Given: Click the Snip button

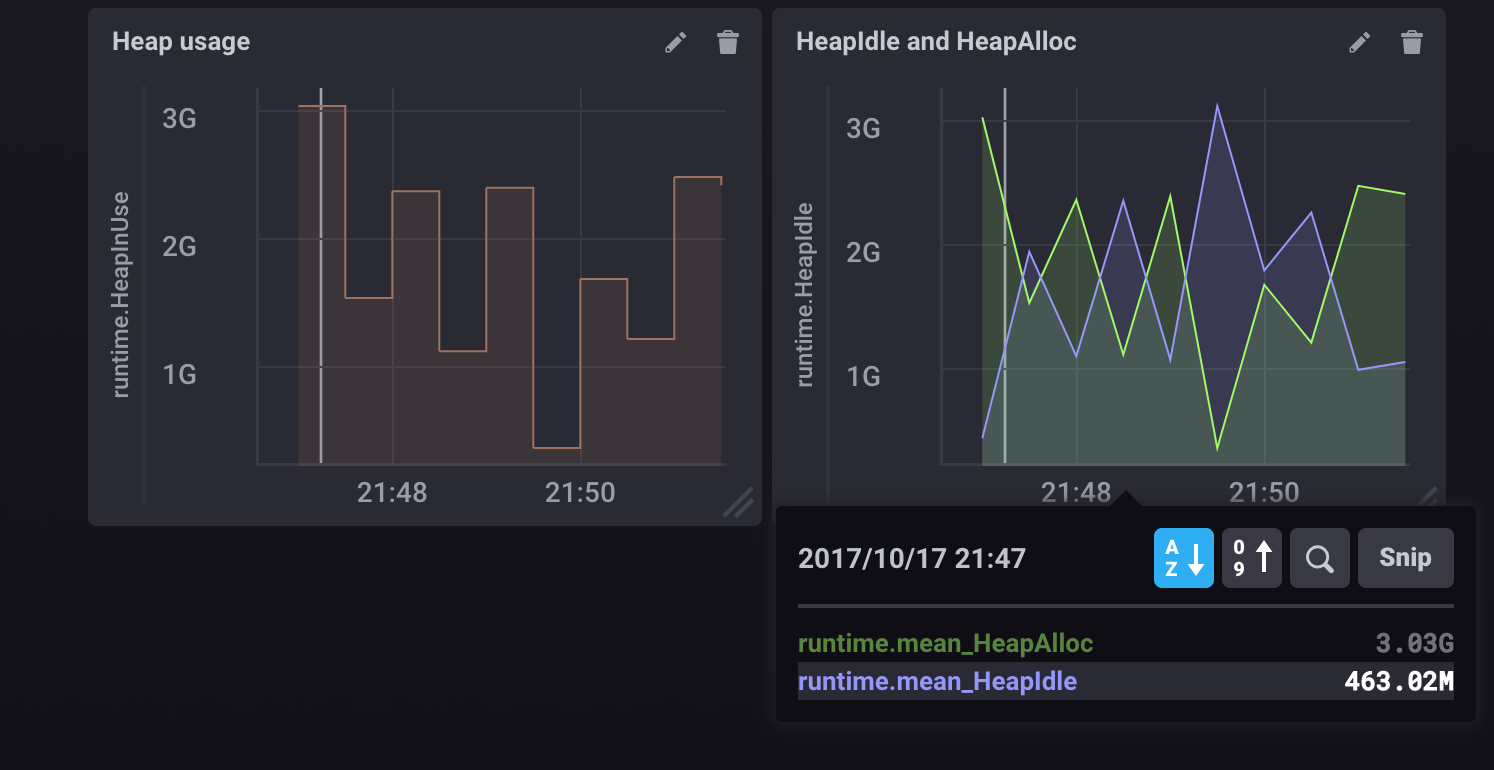Looking at the screenshot, I should coord(1405,558).
